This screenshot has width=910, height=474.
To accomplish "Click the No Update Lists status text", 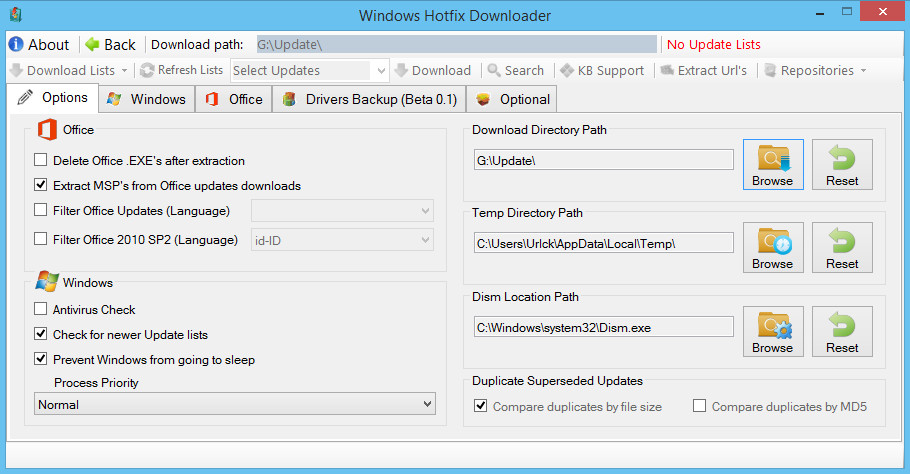I will point(713,45).
